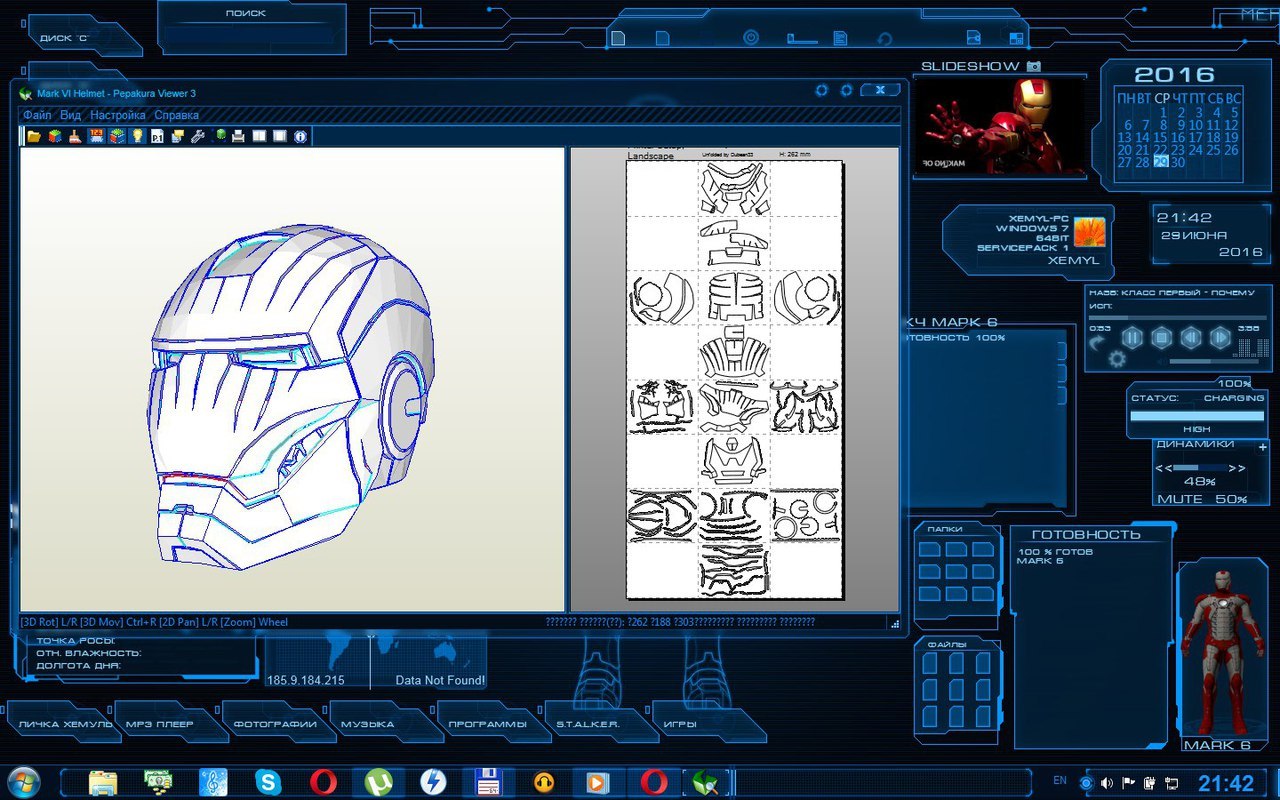Click the brush toolbar icon in Pepakura
The width and height of the screenshot is (1280, 800).
tap(75, 136)
